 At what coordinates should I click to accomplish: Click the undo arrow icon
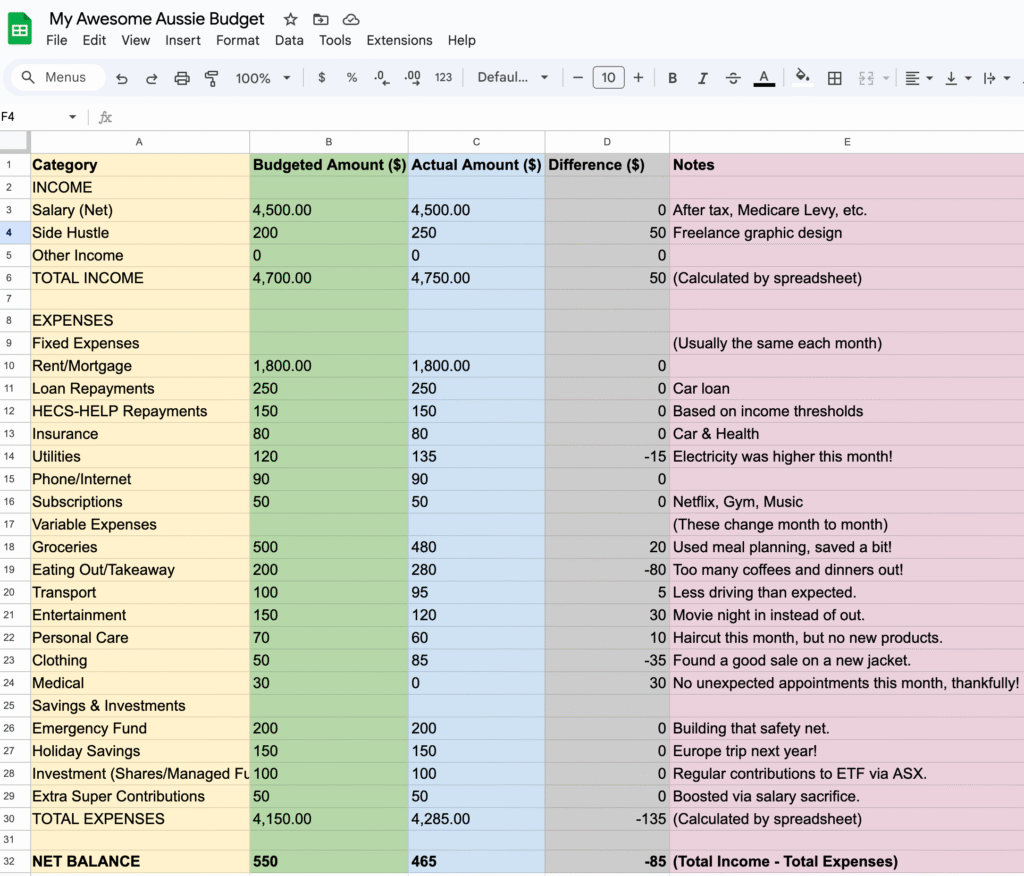point(122,78)
